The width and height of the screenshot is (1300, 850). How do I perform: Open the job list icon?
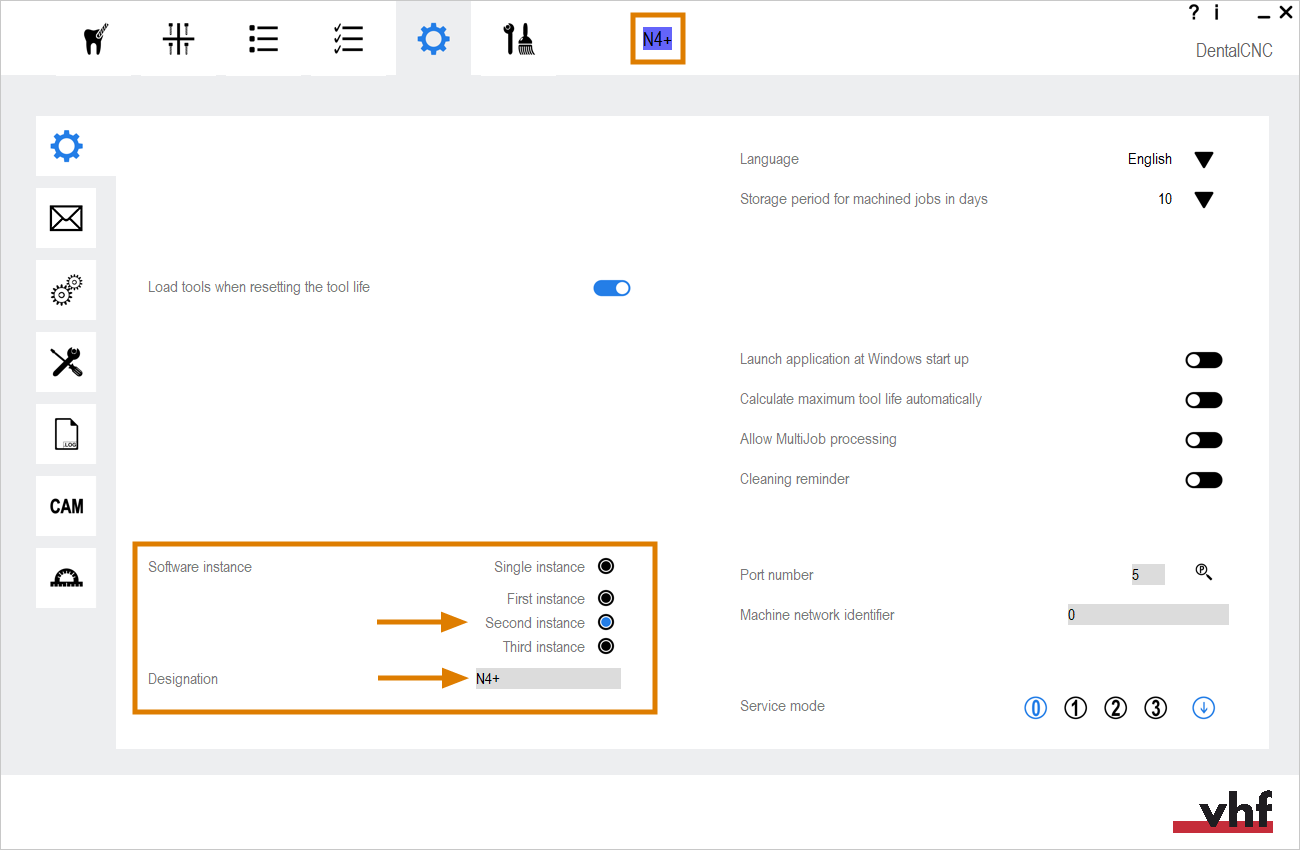pyautogui.click(x=263, y=39)
